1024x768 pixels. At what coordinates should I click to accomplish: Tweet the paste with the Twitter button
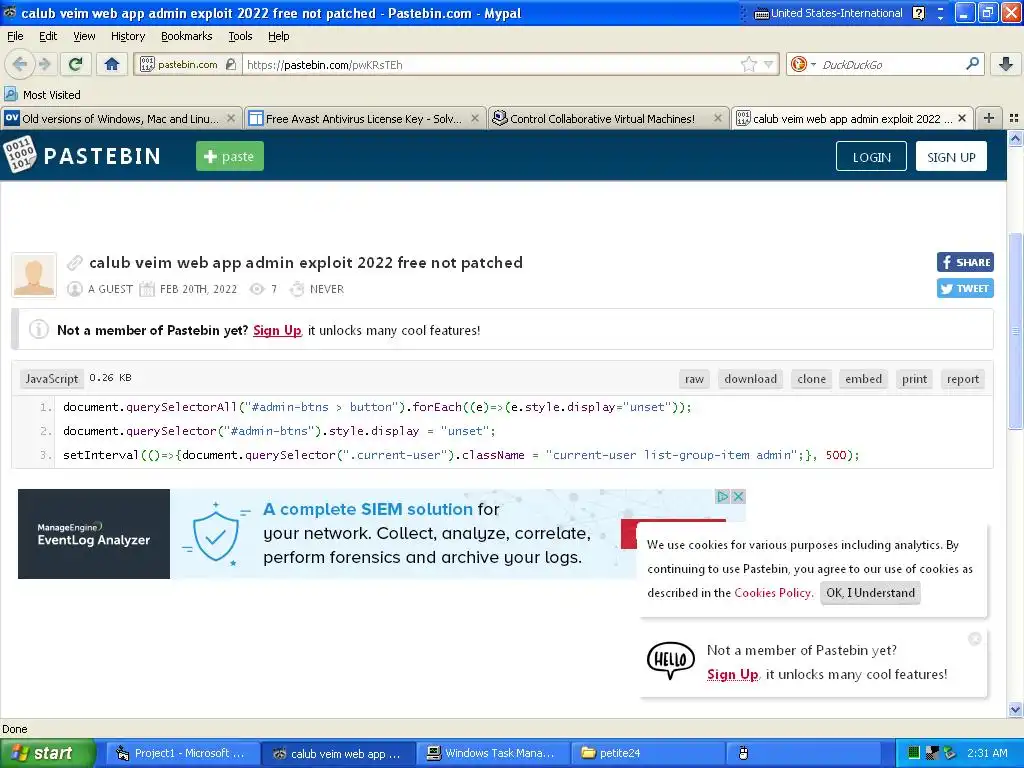(x=965, y=288)
